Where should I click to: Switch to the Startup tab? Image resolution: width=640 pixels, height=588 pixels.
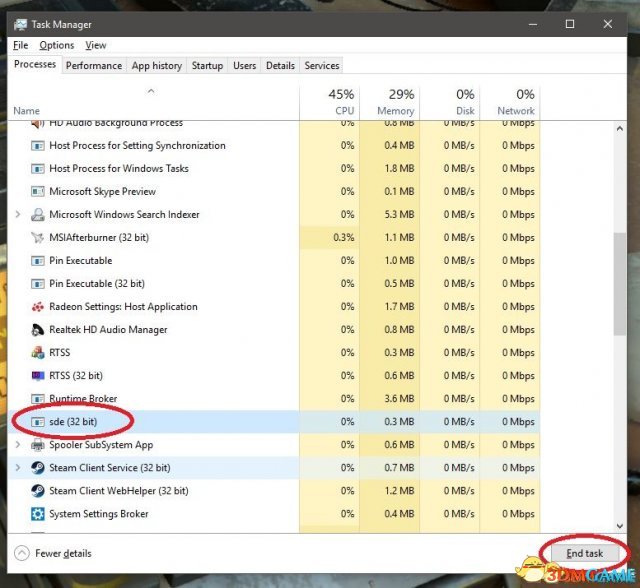(207, 66)
